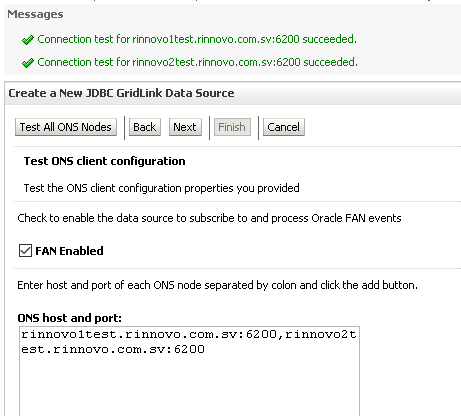Click the ONS host and port label
The width and height of the screenshot is (461, 416).
click(x=69, y=318)
